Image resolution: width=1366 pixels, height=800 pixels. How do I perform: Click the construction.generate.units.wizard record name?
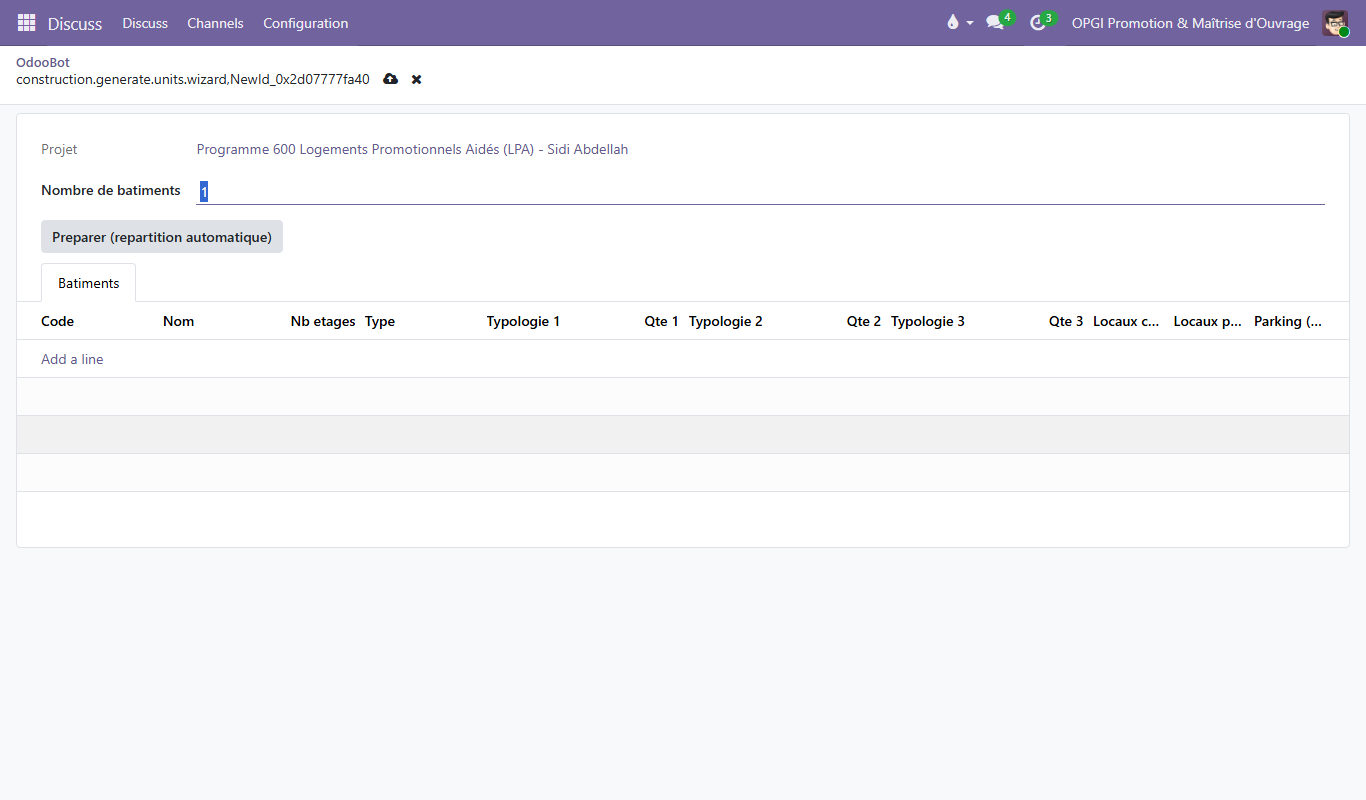point(193,79)
